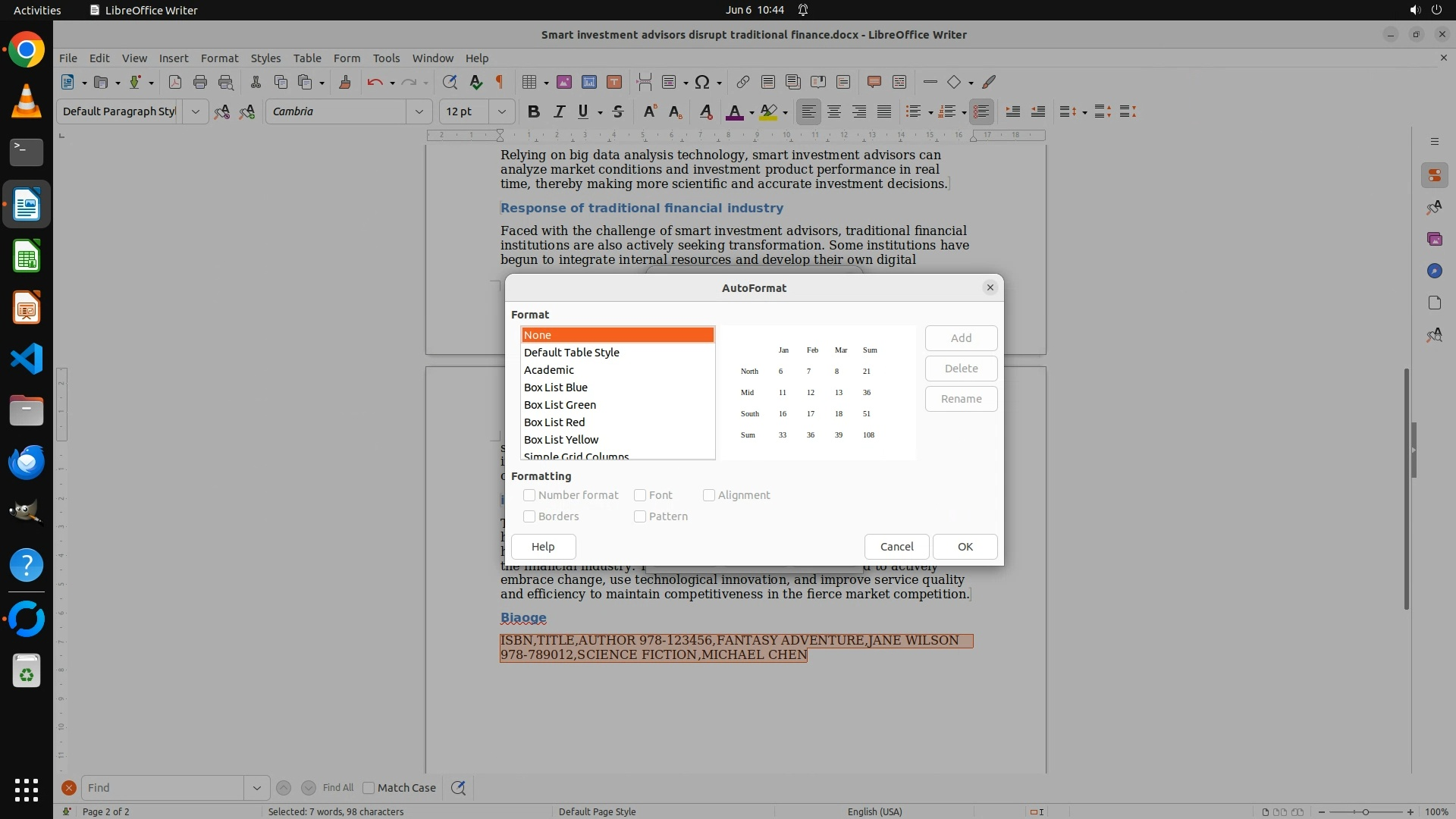Expand the font name dropdown
1456x819 pixels.
click(419, 111)
